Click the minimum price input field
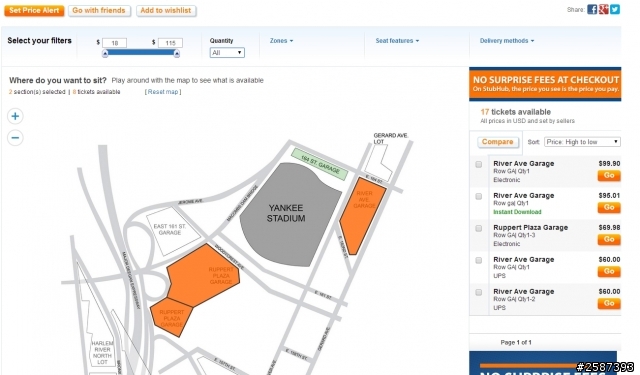The height and width of the screenshot is (375, 640). [x=114, y=43]
